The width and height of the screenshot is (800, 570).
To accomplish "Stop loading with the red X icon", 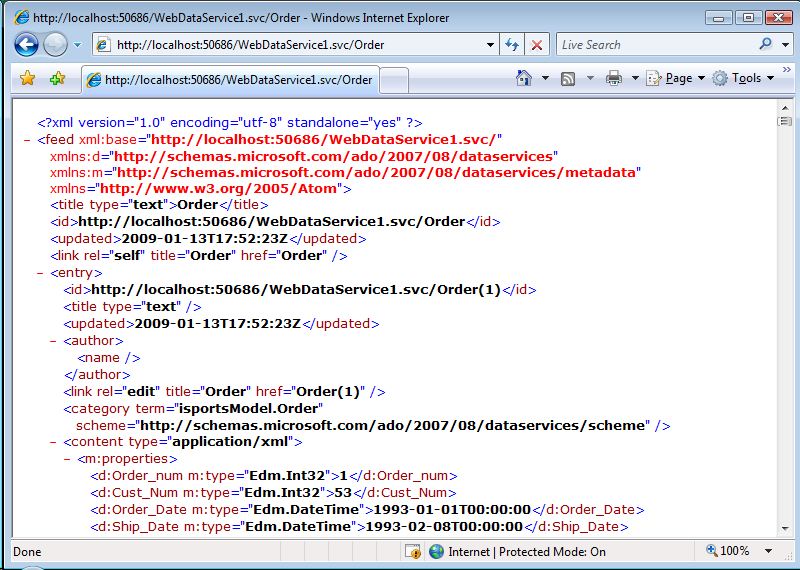I will tap(537, 45).
